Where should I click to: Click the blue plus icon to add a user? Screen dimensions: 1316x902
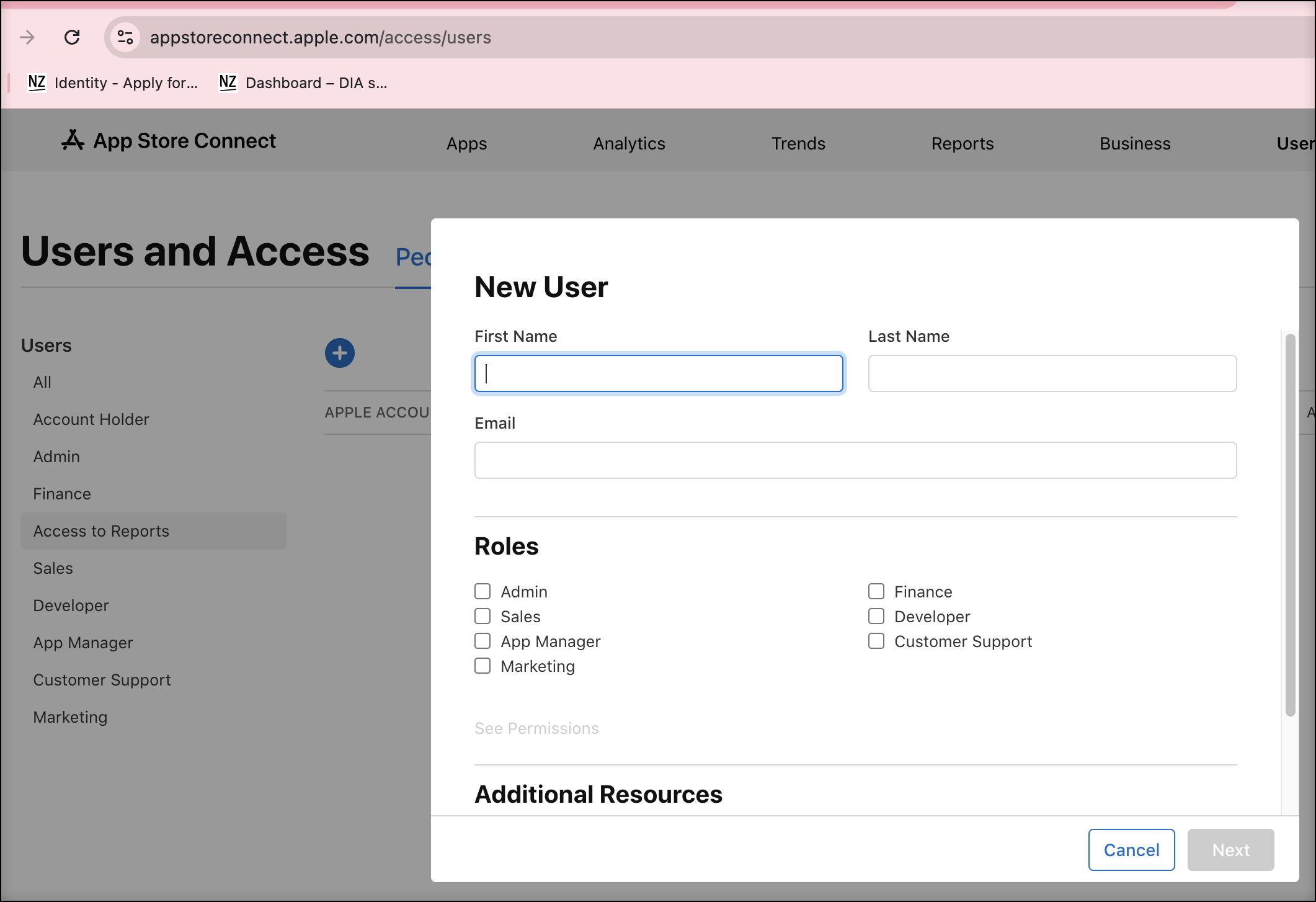[339, 352]
